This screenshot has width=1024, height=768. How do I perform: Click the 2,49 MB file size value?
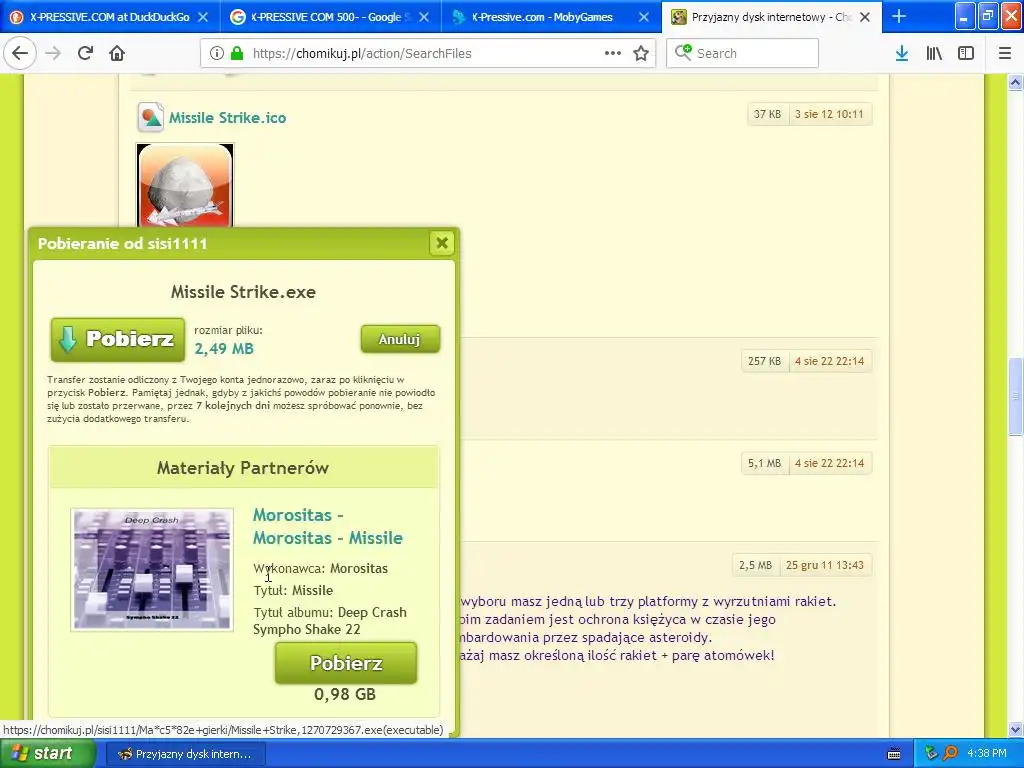point(224,349)
